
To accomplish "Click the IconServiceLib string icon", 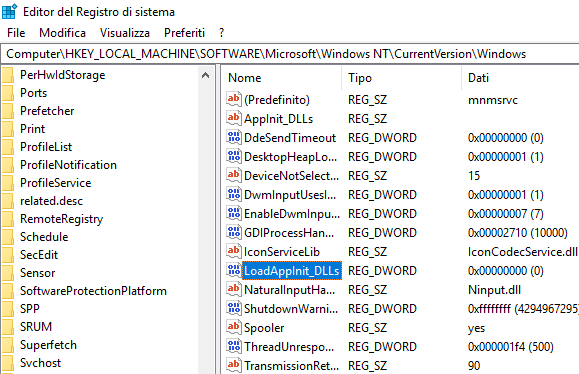I will [234, 251].
